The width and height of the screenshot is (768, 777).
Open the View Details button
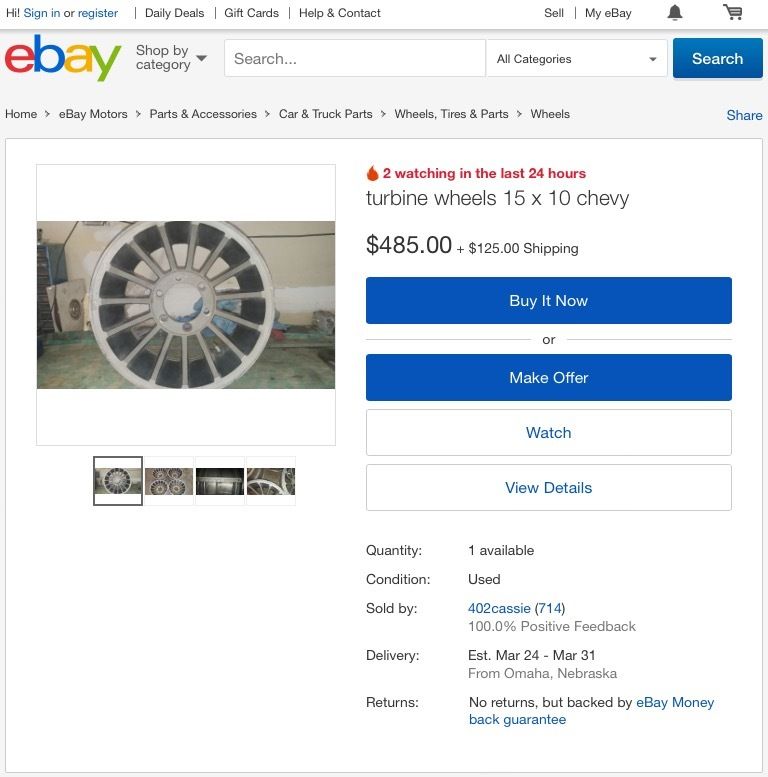(x=549, y=488)
